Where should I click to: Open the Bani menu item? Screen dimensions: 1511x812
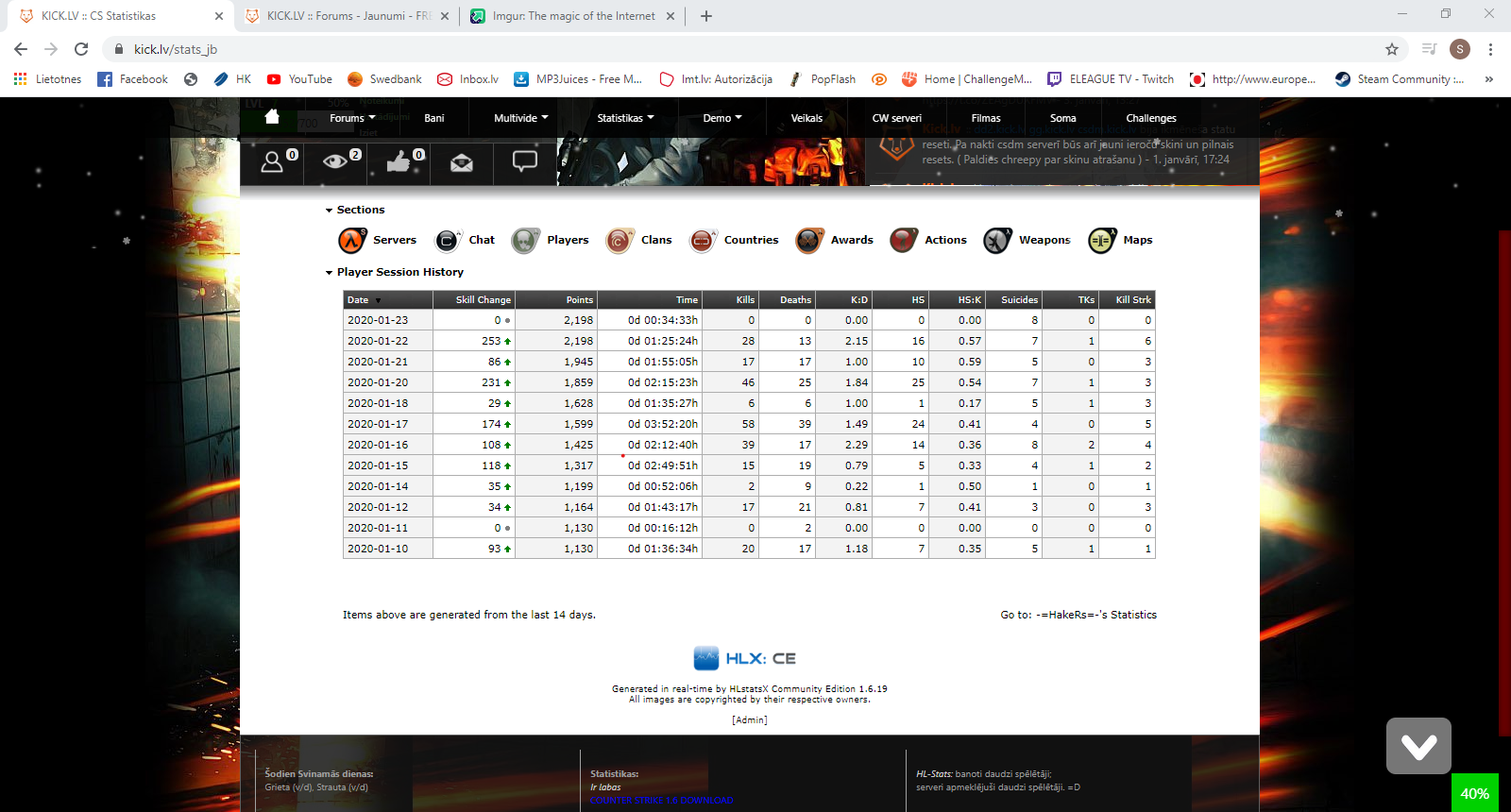click(x=434, y=118)
